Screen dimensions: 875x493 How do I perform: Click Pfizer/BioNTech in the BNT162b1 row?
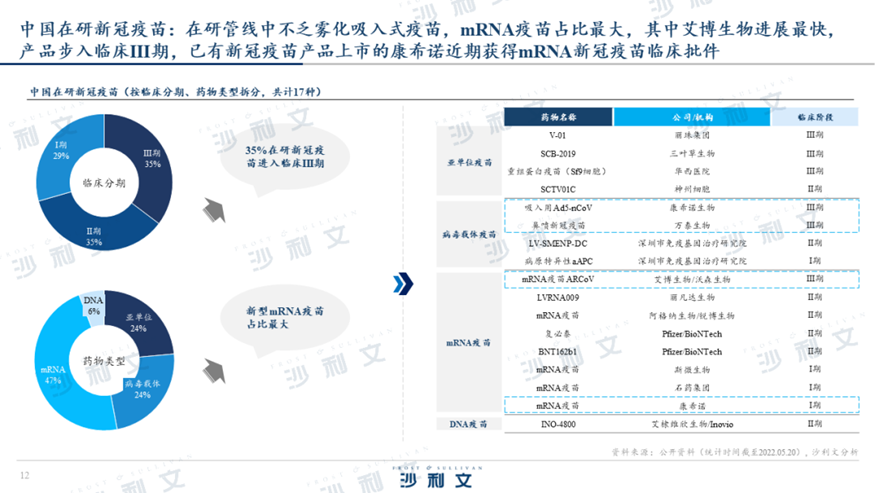692,352
